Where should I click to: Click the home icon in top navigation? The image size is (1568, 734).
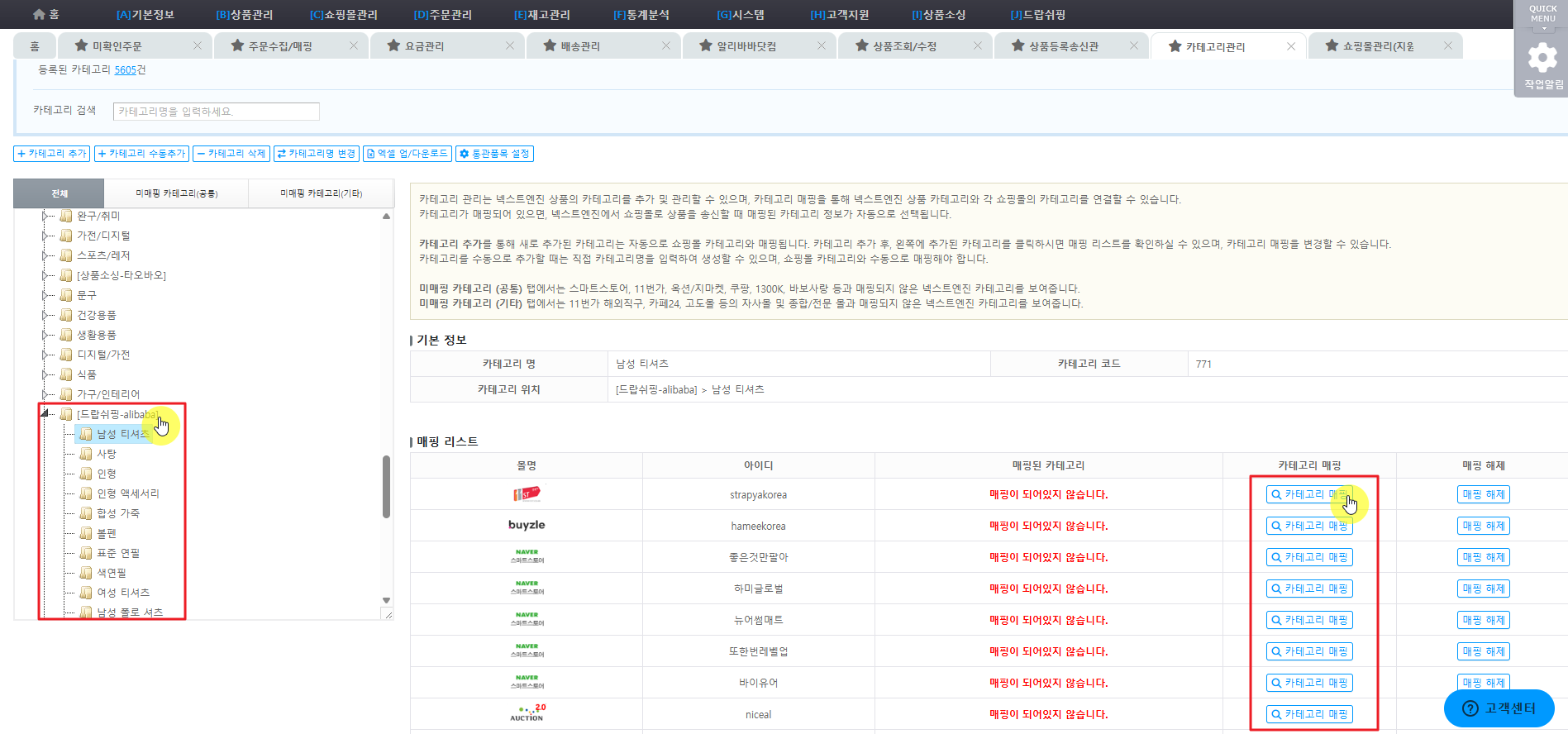(39, 14)
